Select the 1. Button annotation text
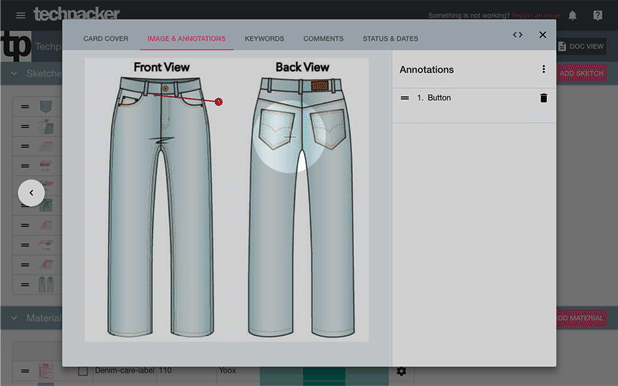The image size is (618, 386). coord(434,98)
